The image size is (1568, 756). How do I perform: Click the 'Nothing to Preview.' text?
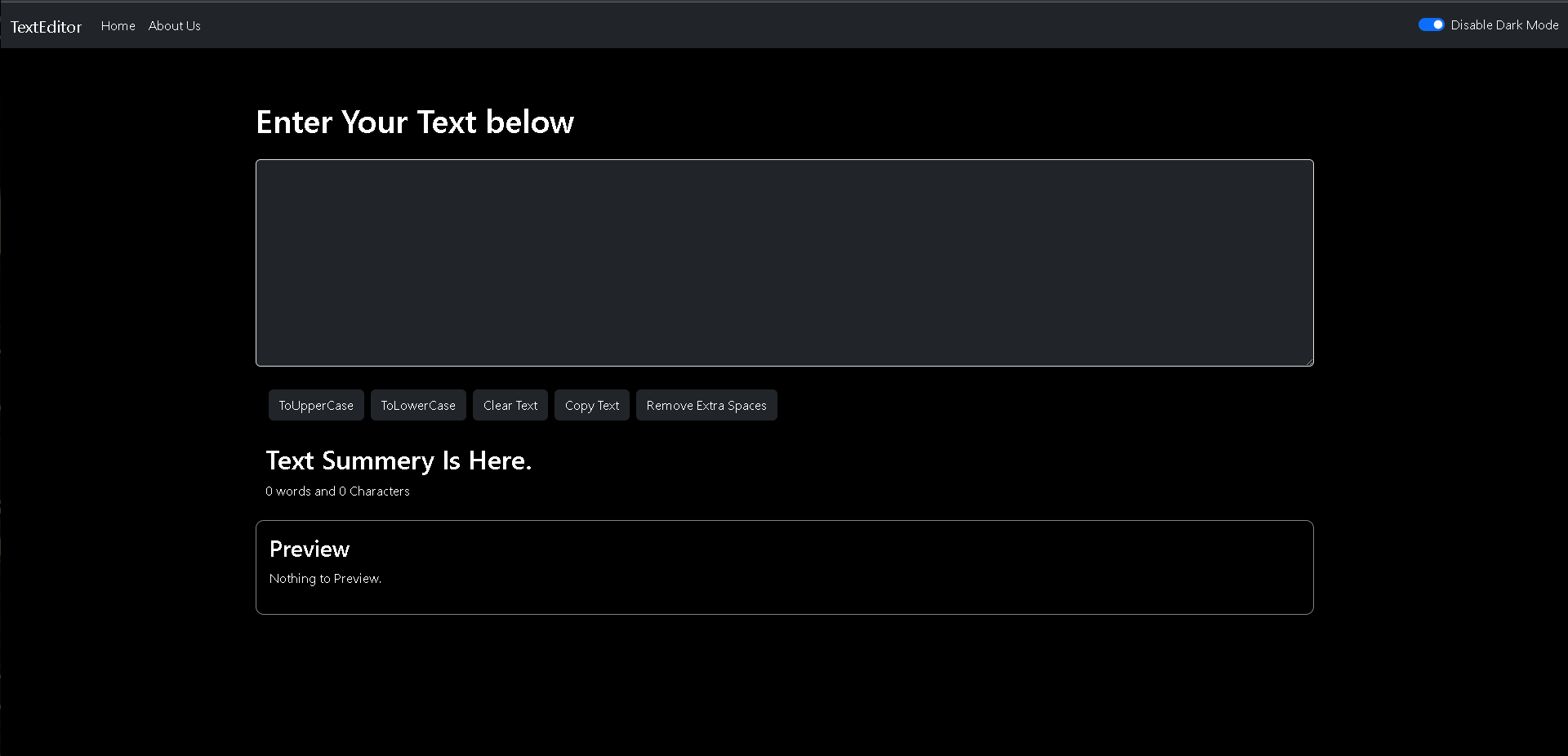[325, 579]
